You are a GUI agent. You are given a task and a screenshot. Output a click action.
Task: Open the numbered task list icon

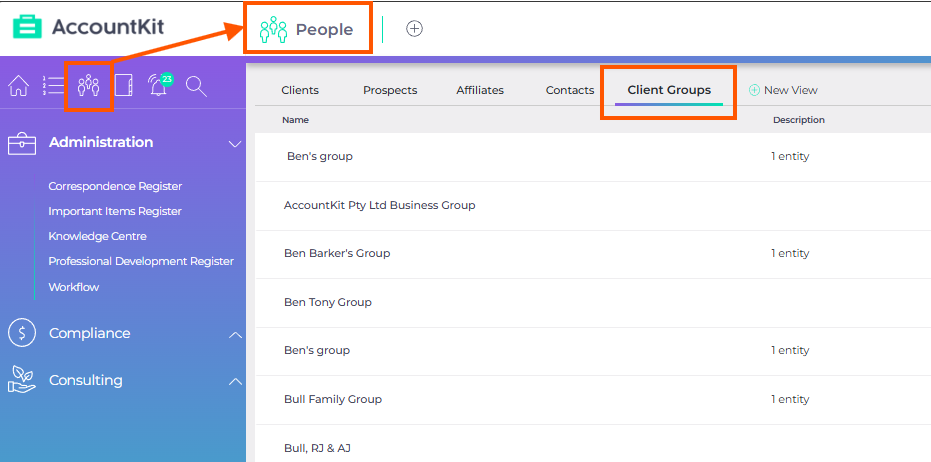[x=53, y=86]
